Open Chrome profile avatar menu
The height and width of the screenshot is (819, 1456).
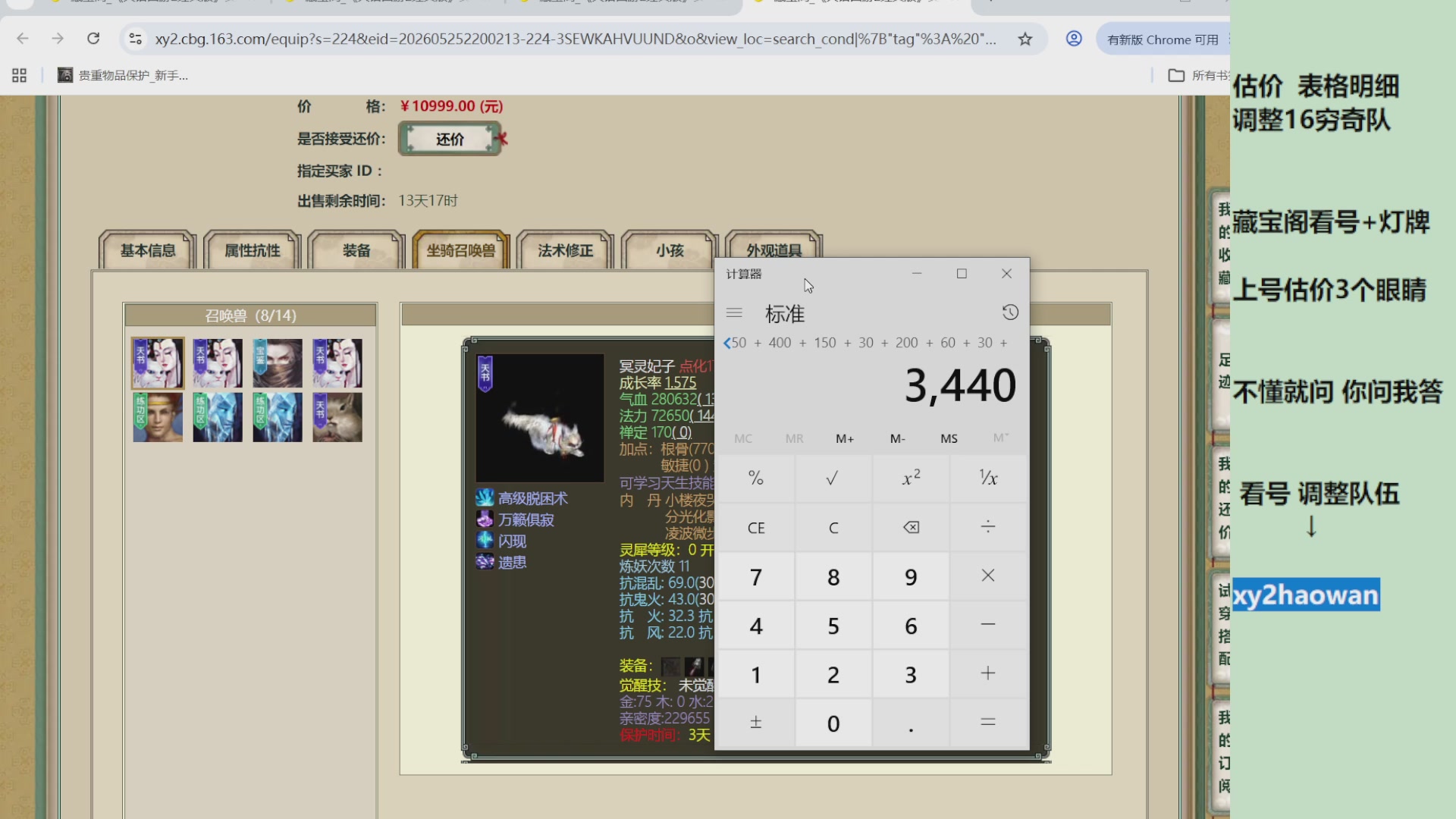pyautogui.click(x=1074, y=39)
